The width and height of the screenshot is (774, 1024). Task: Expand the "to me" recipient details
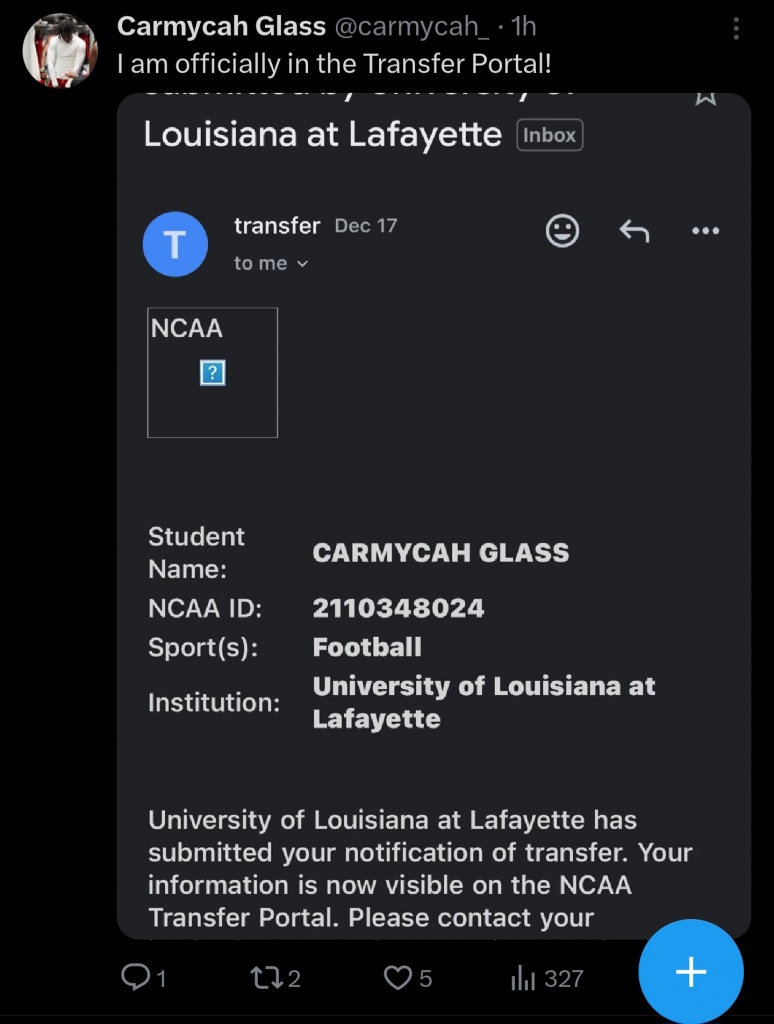click(x=271, y=263)
